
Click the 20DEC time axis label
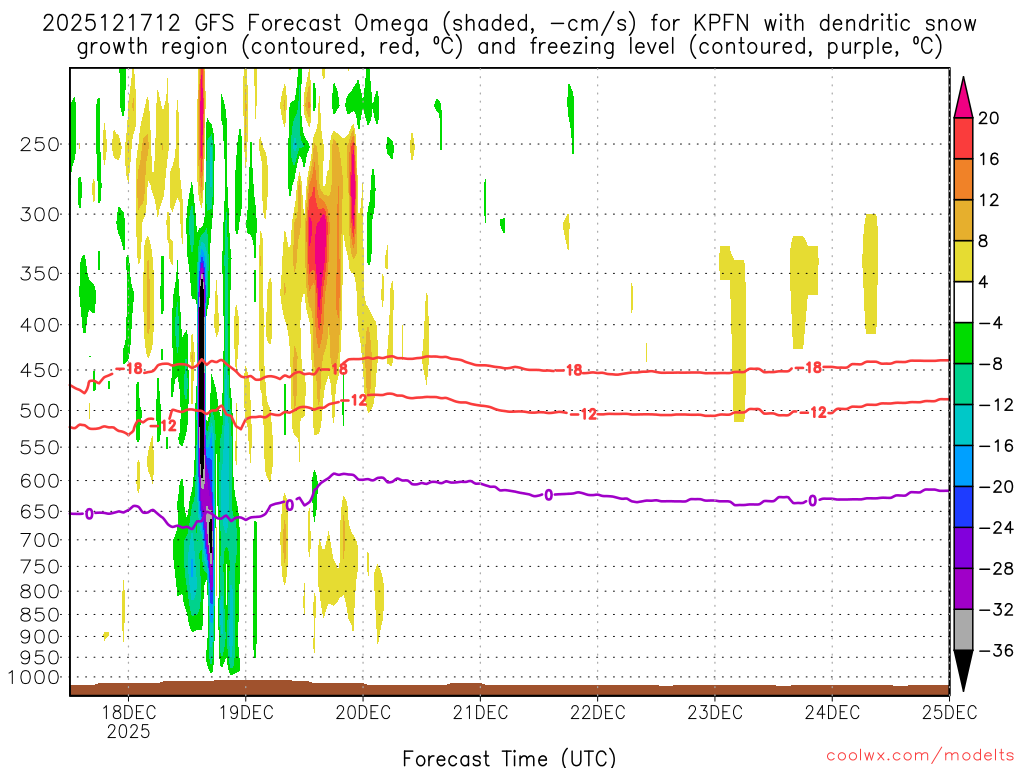point(363,712)
